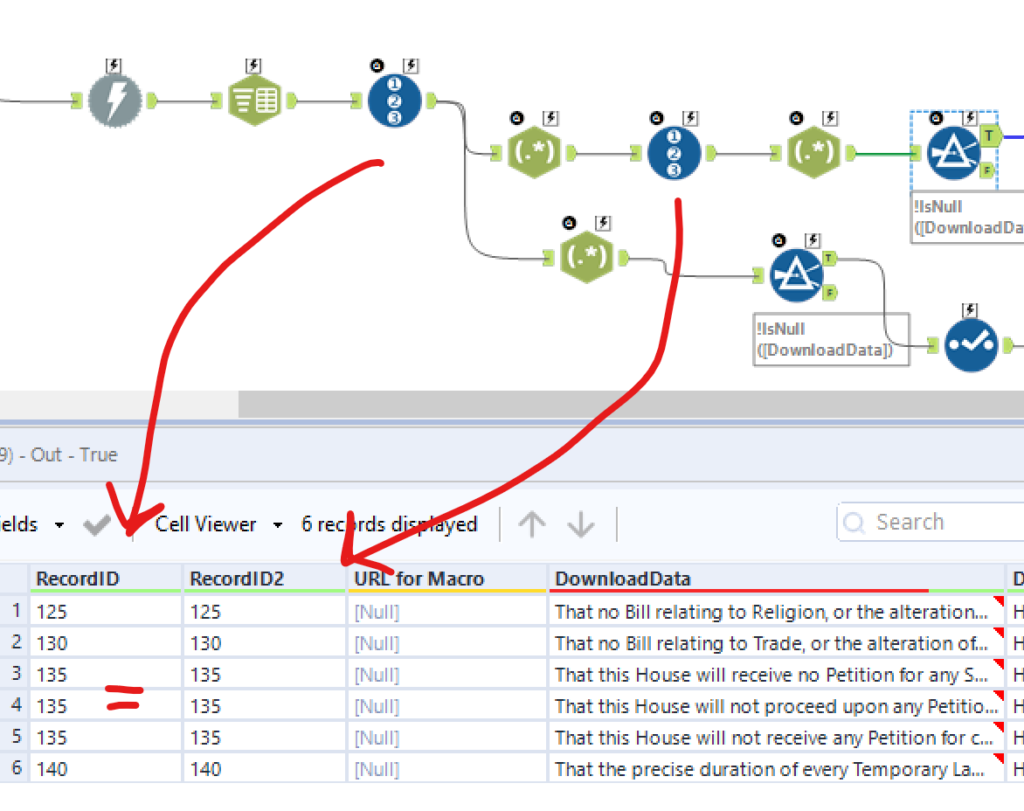Click cell 'That this House will receive no Petition'
The height and width of the screenshot is (811, 1024).
pyautogui.click(x=776, y=675)
